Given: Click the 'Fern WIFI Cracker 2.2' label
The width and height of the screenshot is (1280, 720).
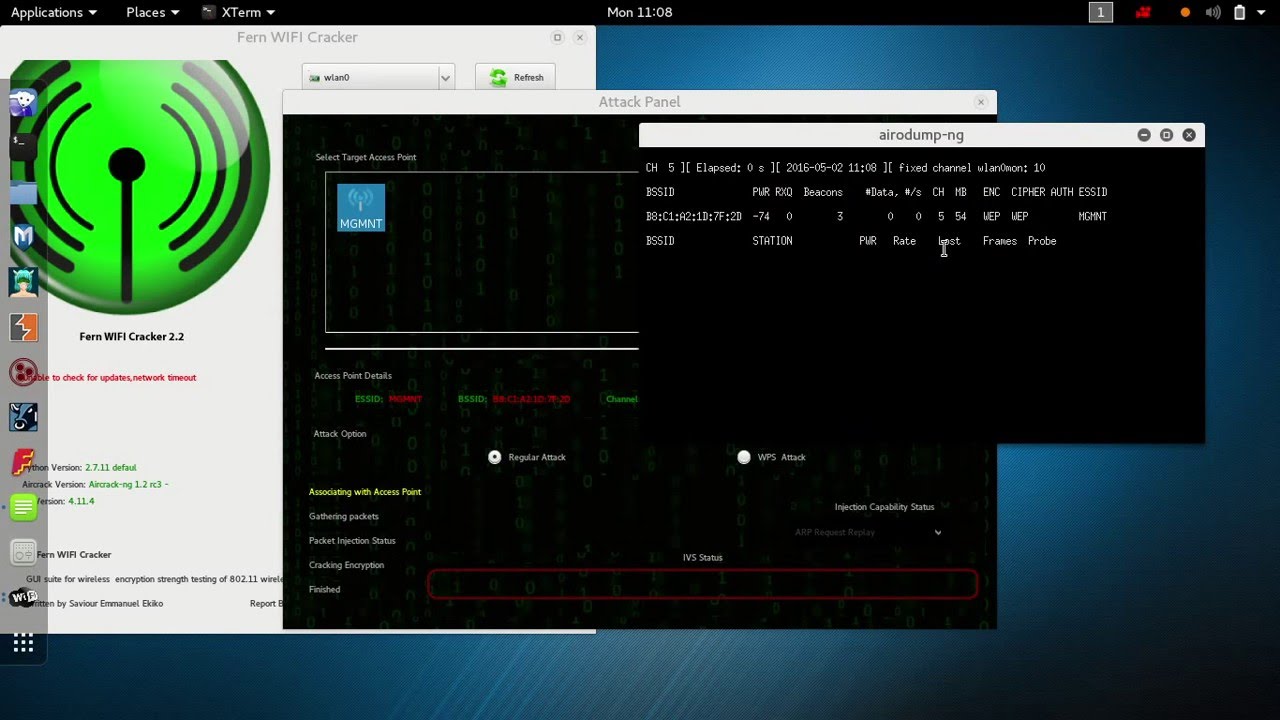Looking at the screenshot, I should (132, 337).
